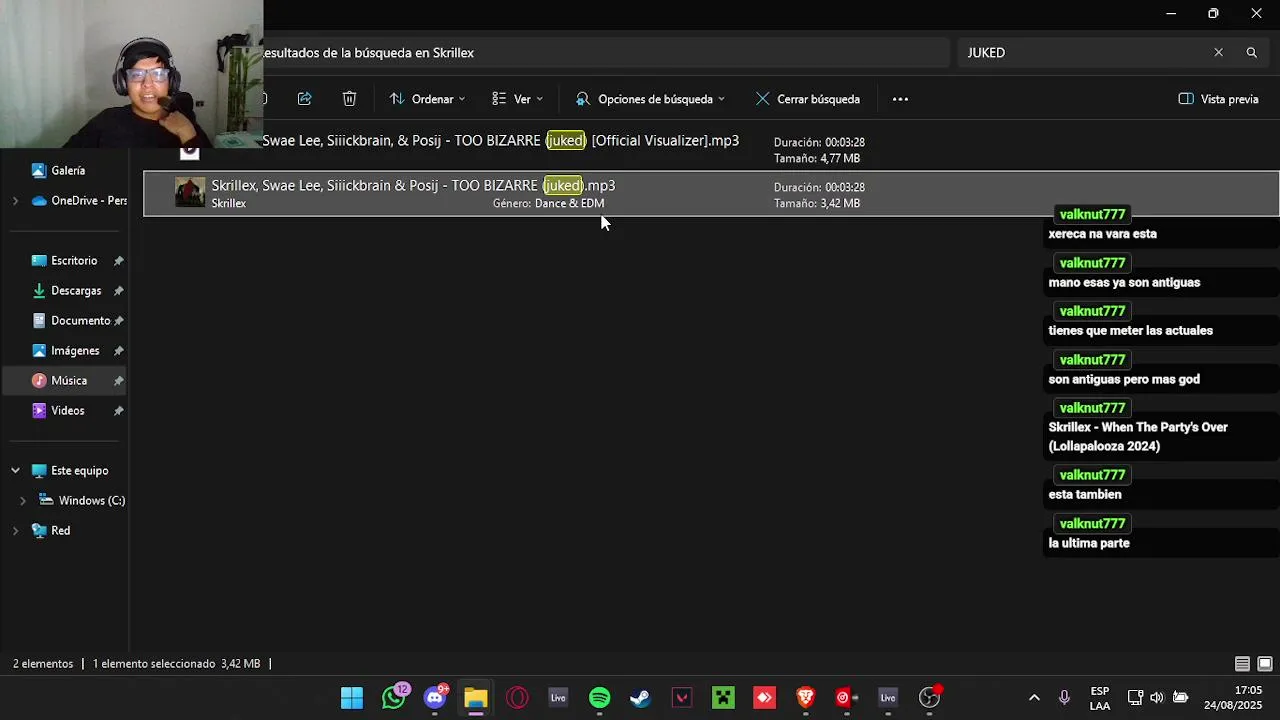This screenshot has width=1280, height=720.
Task: Click the volume speaker tray icon
Action: (1157, 698)
